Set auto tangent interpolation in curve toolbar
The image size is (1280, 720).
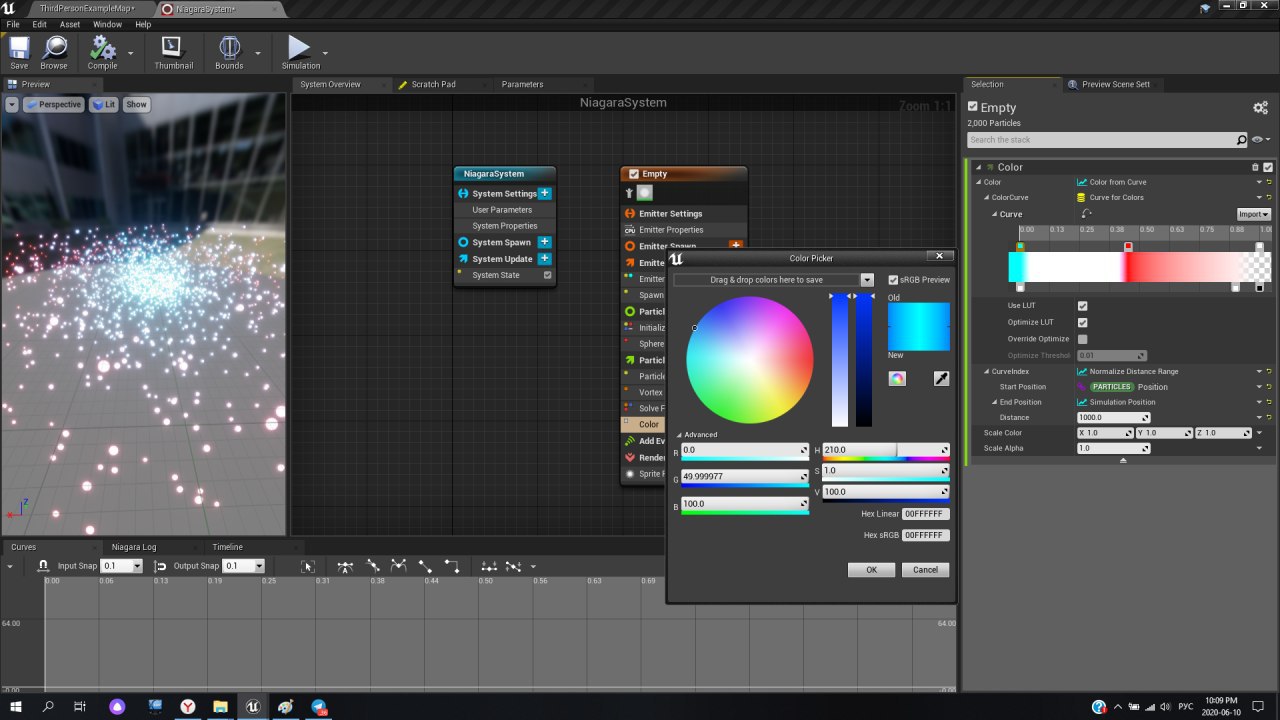tap(345, 566)
